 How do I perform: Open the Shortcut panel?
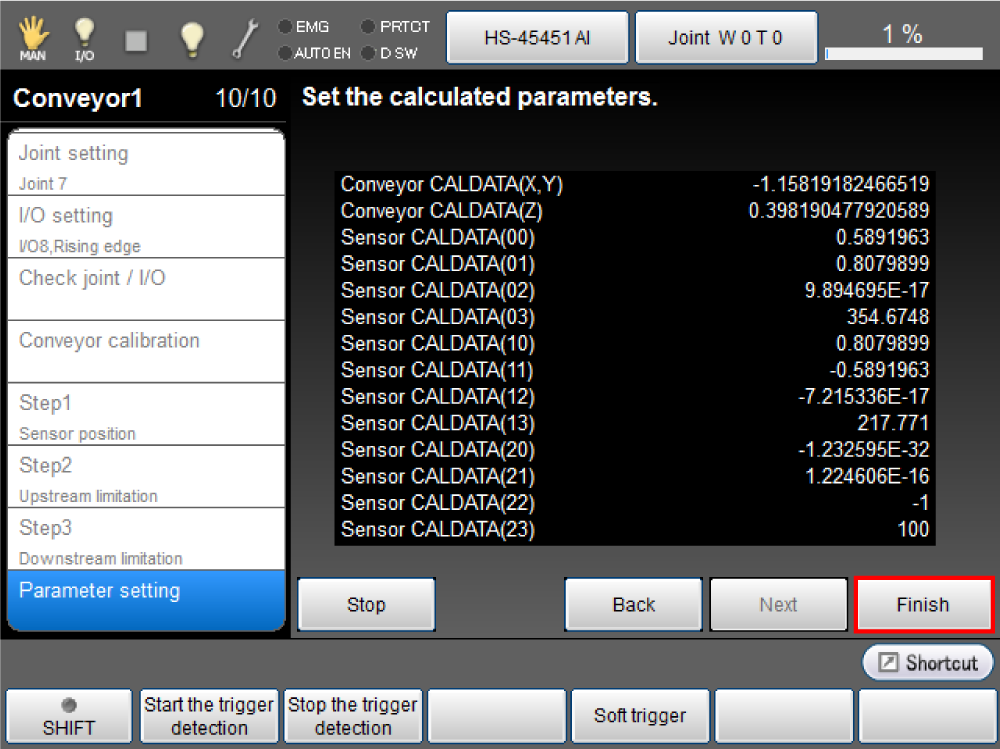(x=928, y=663)
